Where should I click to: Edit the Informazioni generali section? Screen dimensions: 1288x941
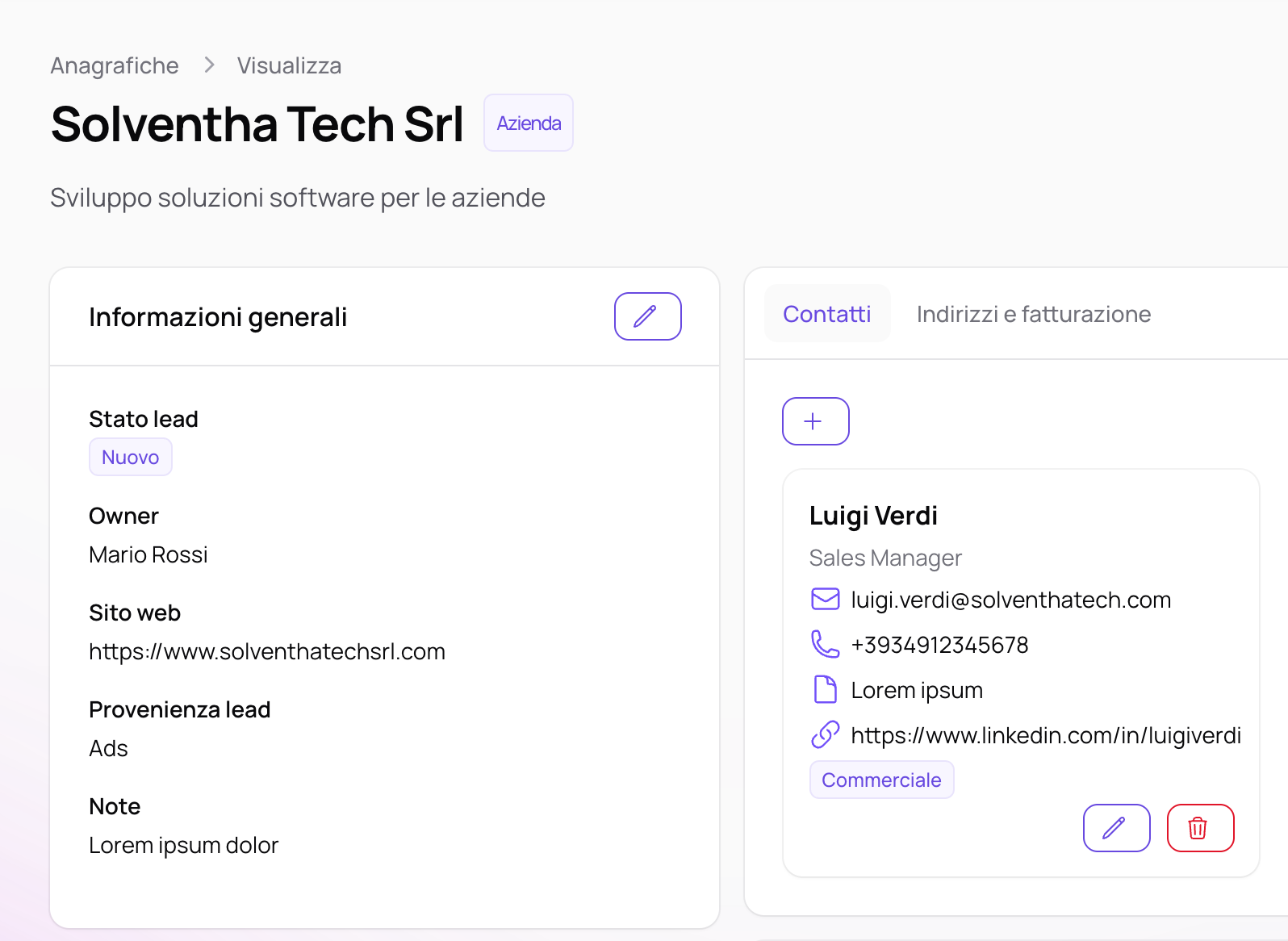coord(647,316)
